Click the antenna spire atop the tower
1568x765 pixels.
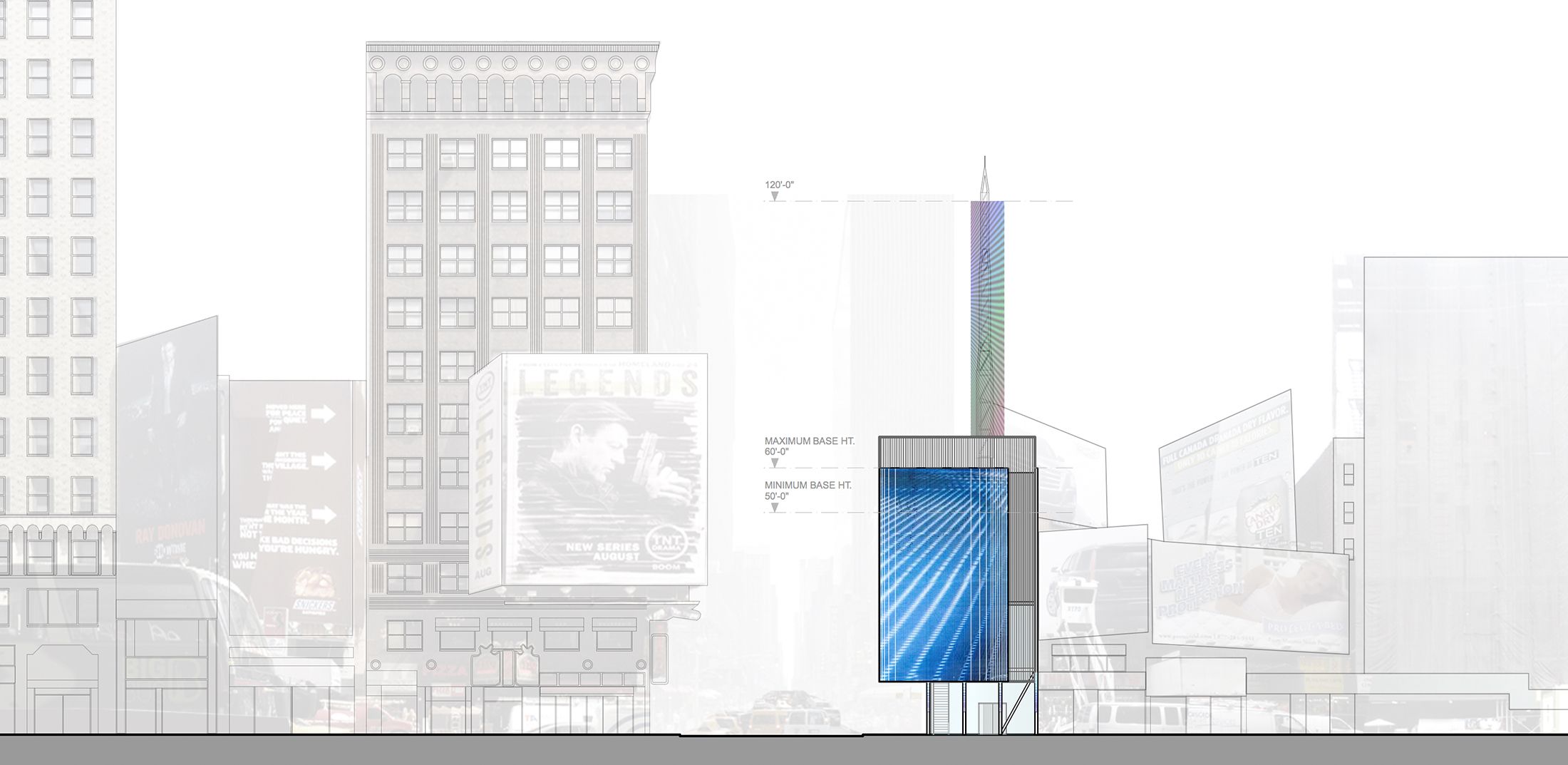986,178
